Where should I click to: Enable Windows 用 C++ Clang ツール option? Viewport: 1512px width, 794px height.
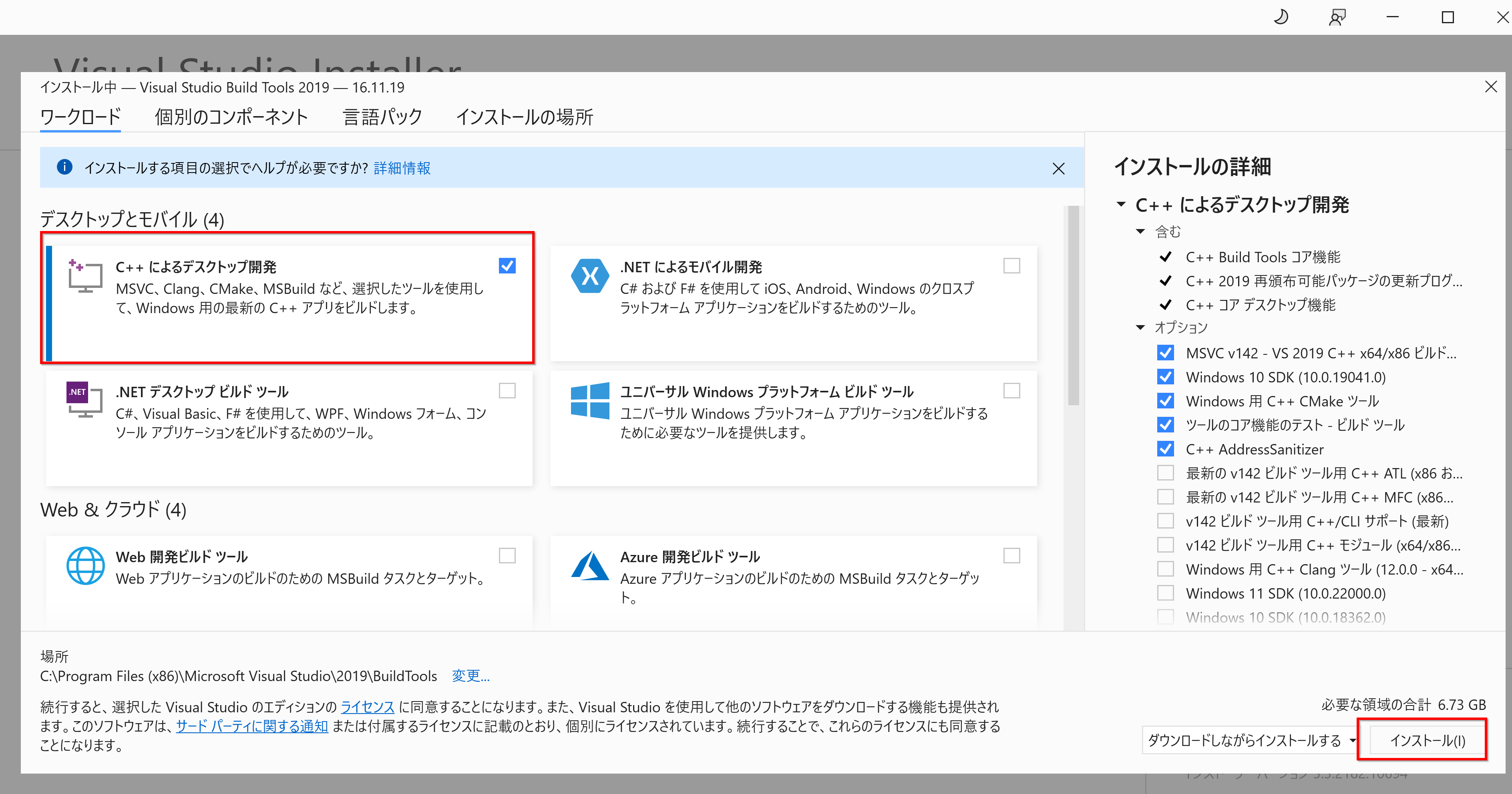pos(1165,569)
